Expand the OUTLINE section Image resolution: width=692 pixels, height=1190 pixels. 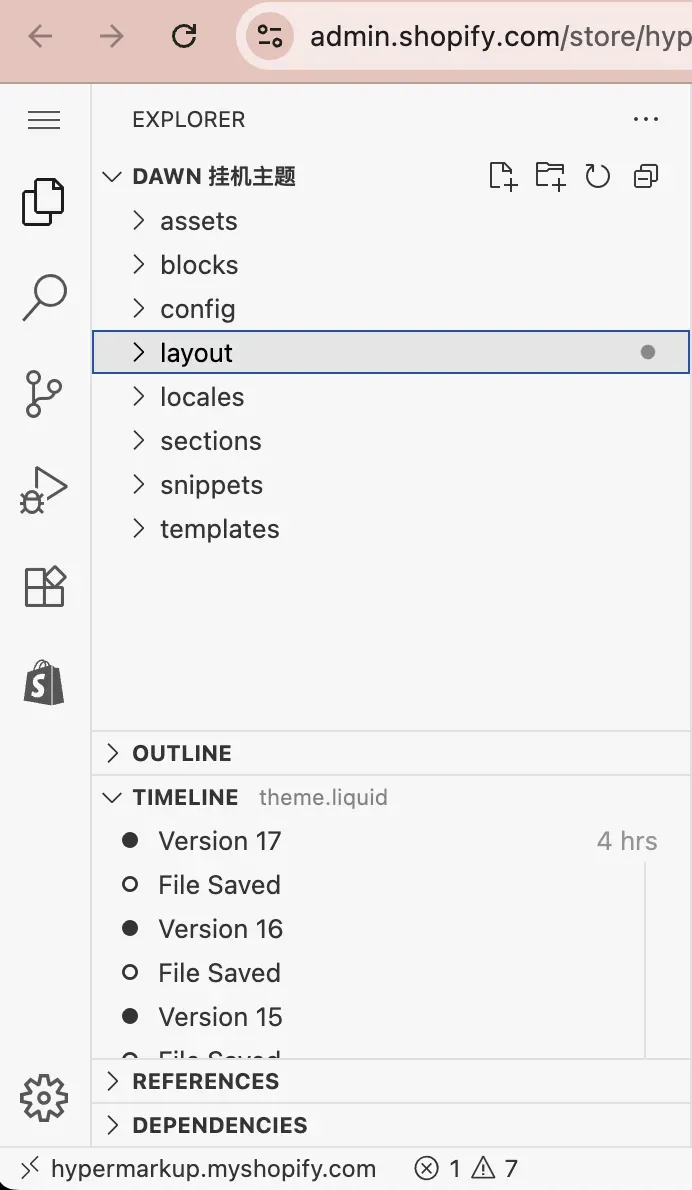(391, 753)
